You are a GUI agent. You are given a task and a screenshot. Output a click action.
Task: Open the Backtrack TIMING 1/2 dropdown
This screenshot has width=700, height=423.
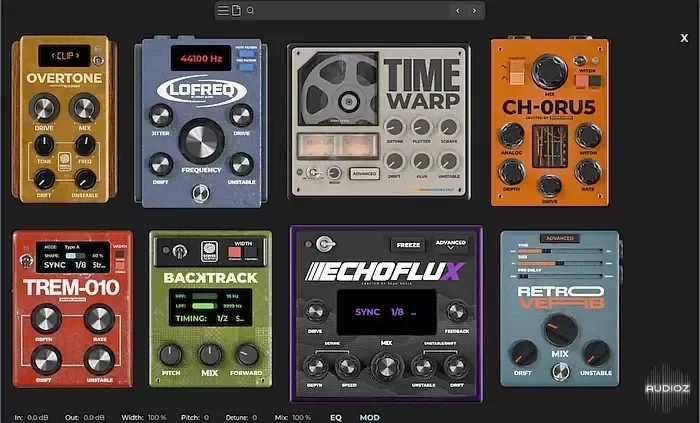point(222,318)
